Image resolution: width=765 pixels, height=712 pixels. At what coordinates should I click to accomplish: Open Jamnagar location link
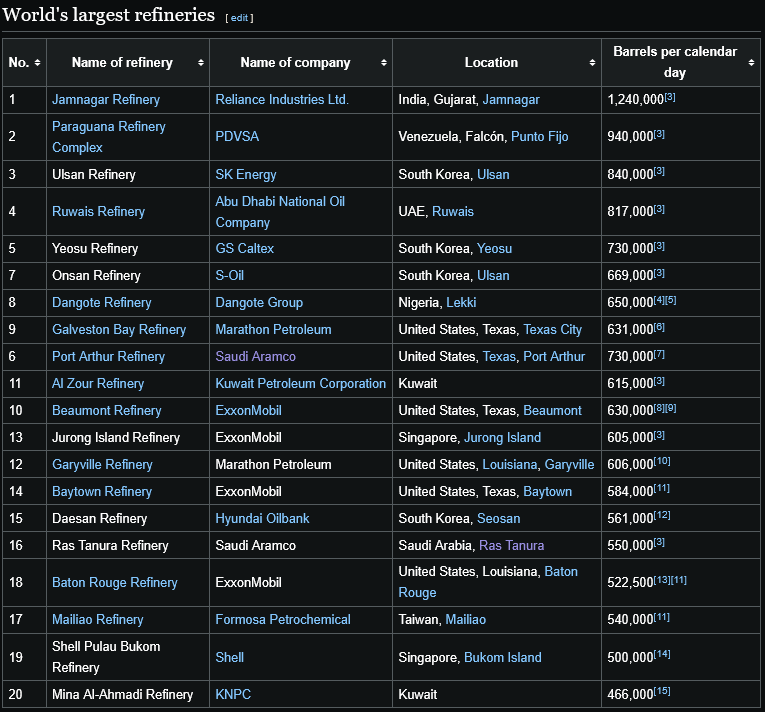coord(511,100)
